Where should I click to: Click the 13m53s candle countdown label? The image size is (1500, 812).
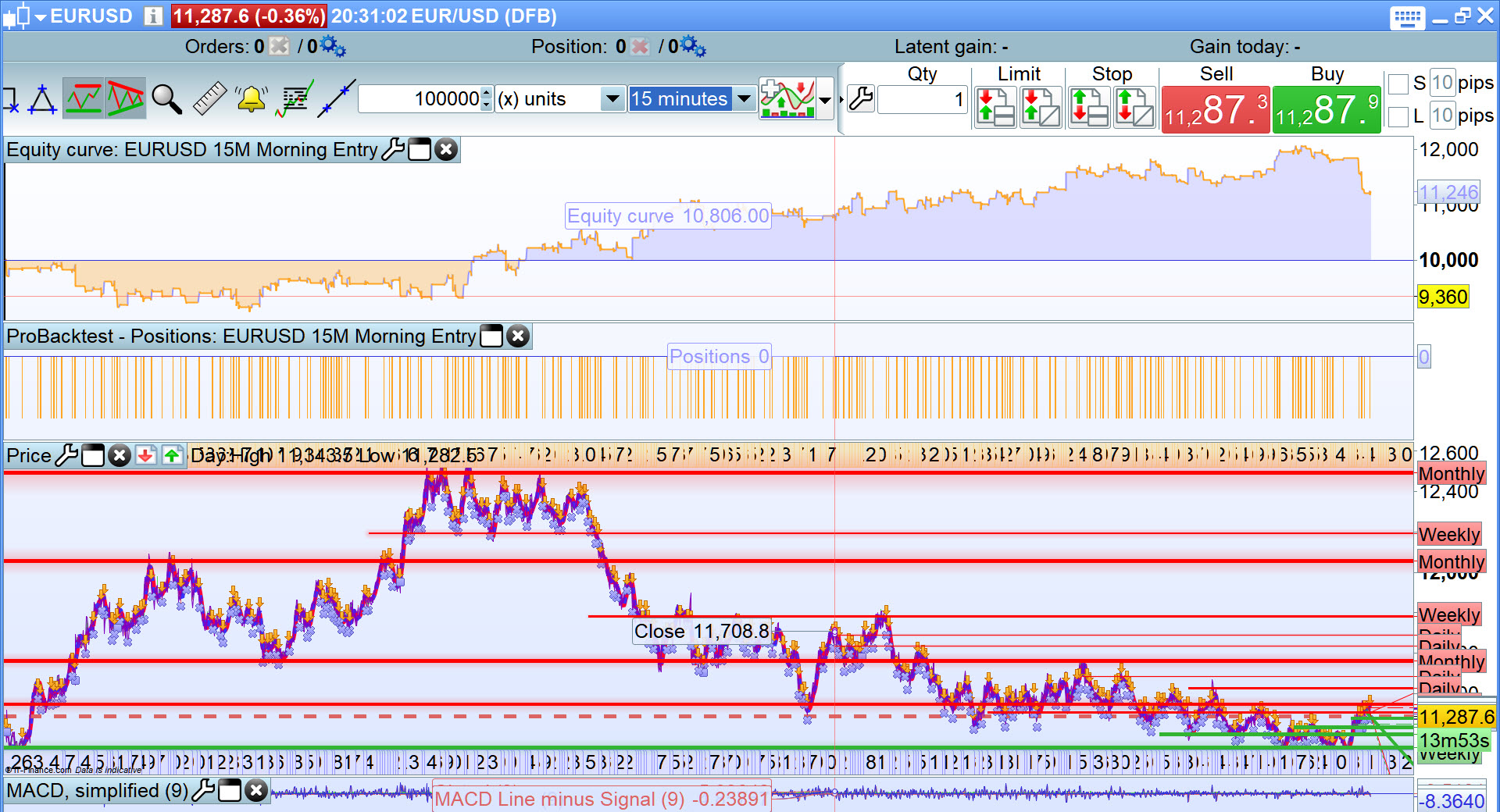click(1454, 740)
